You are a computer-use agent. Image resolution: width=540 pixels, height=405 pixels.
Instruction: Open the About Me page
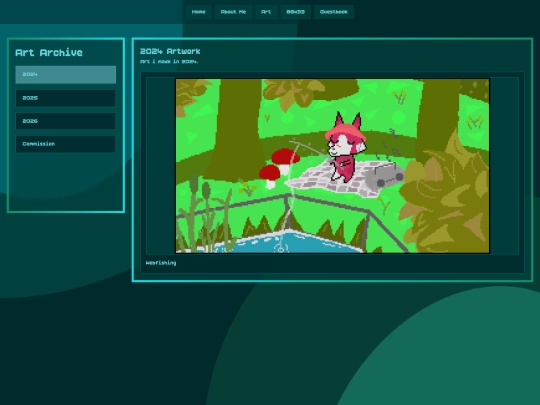coord(233,12)
